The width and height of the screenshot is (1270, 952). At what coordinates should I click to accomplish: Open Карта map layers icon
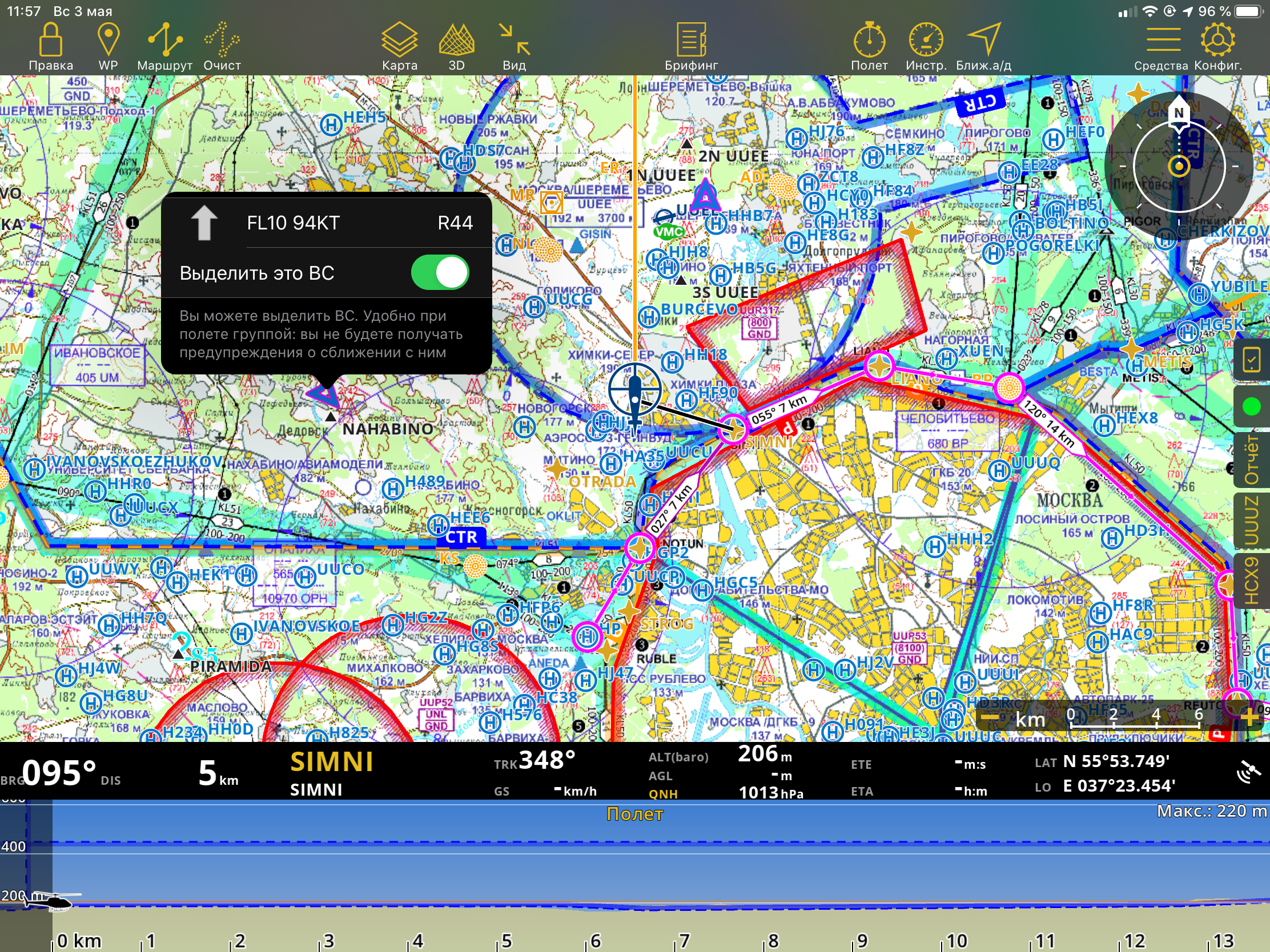click(x=399, y=40)
